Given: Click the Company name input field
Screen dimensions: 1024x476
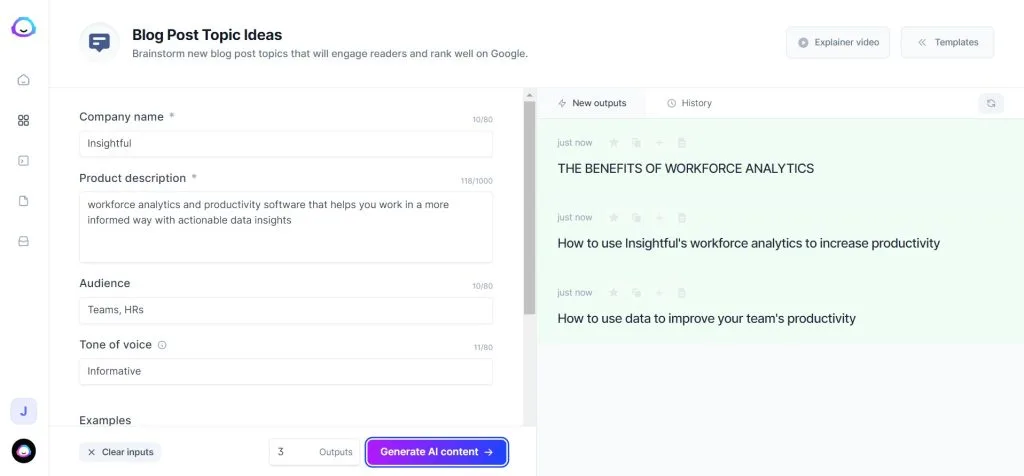Looking at the screenshot, I should (286, 144).
